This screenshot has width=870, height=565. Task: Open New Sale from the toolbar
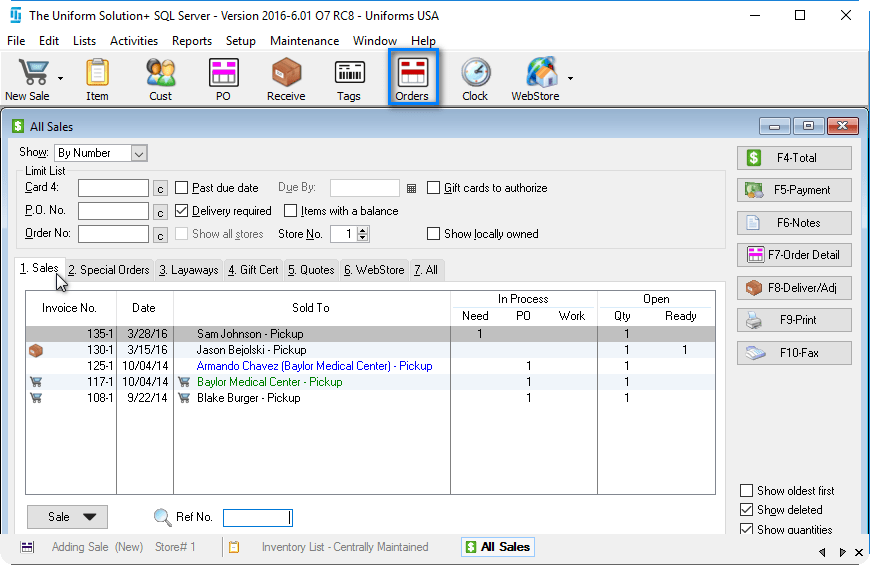(29, 79)
